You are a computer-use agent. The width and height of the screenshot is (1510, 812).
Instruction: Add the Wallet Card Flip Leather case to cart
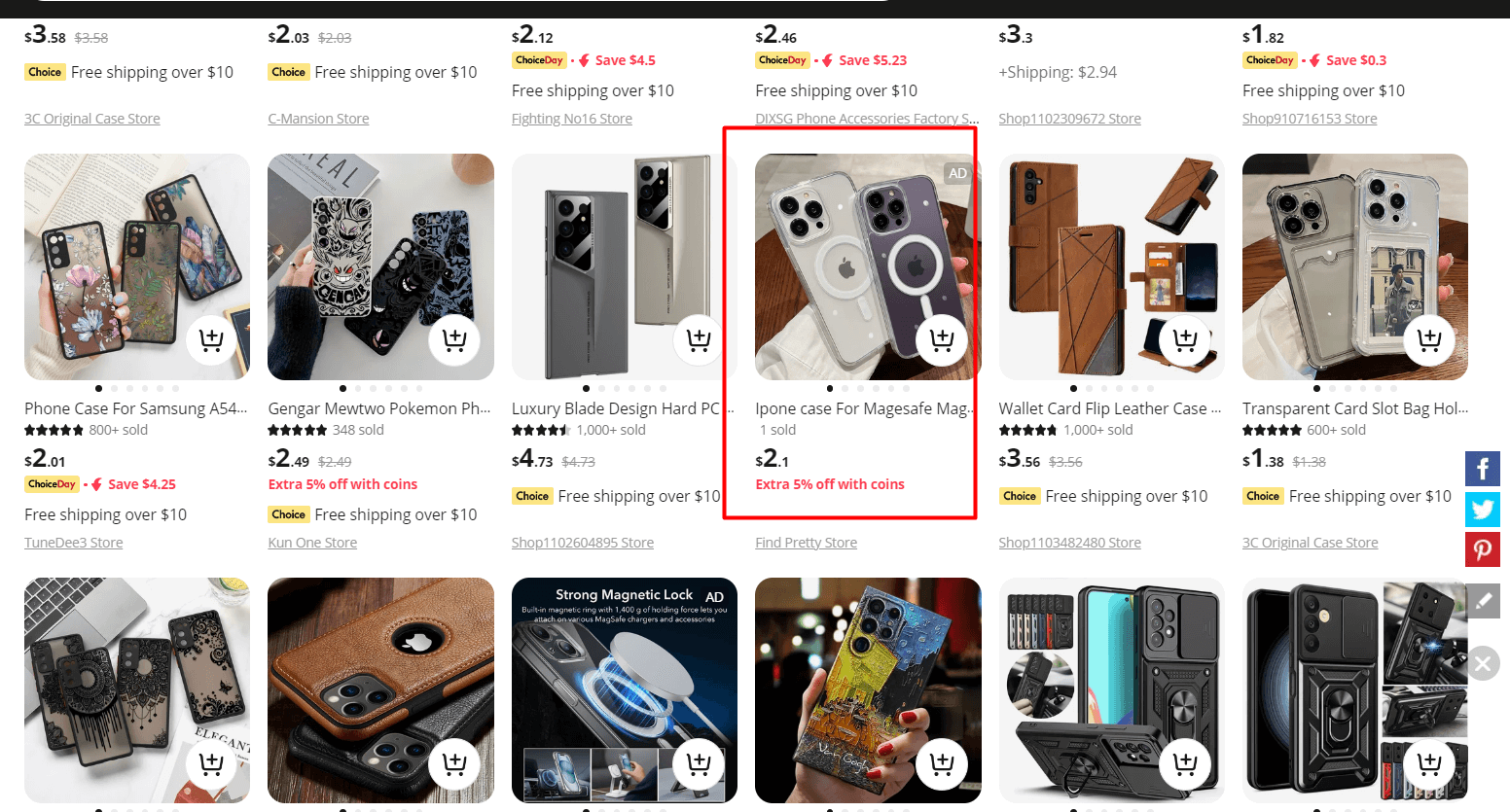[x=1184, y=339]
